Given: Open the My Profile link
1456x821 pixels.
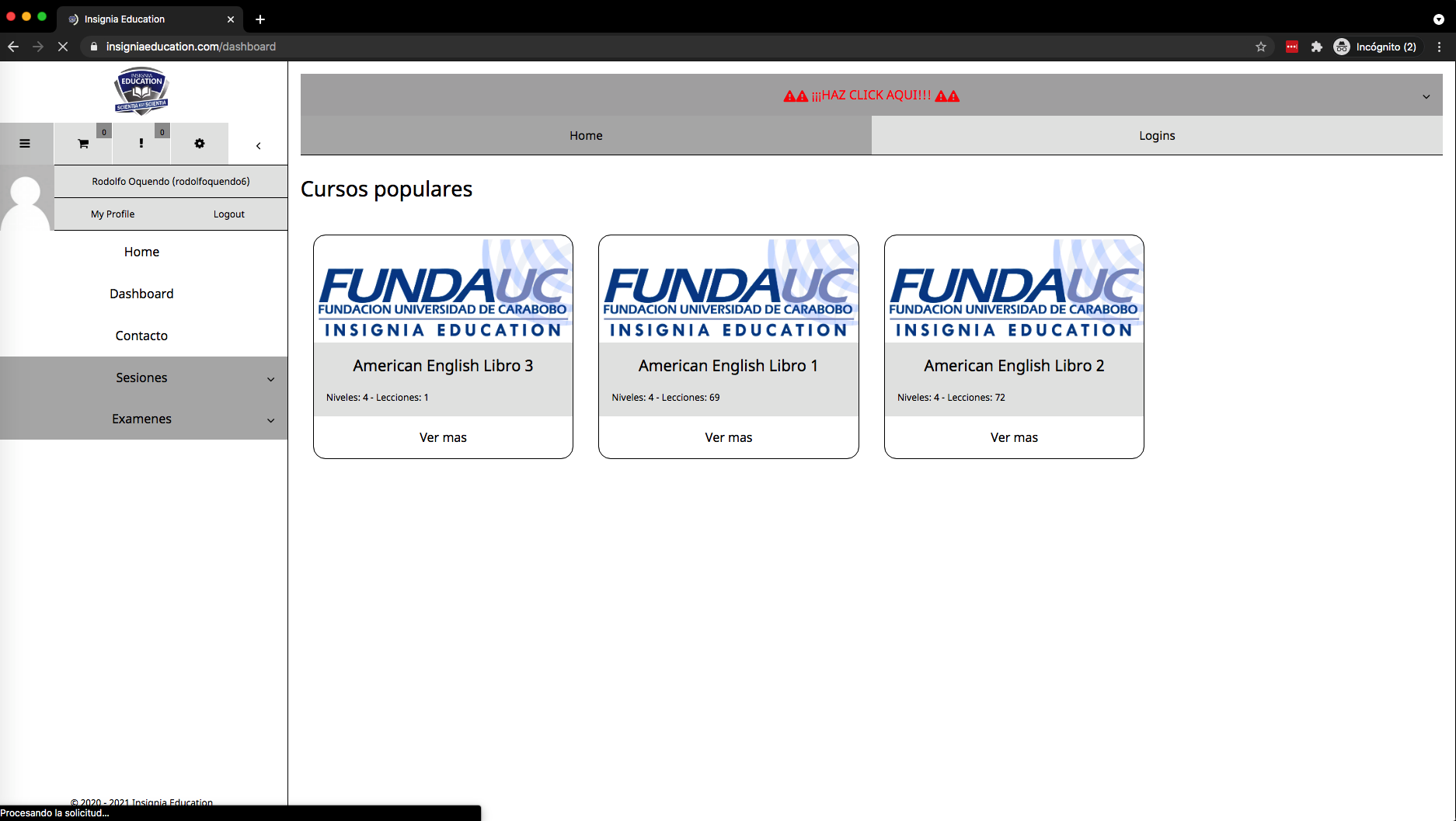Looking at the screenshot, I should coord(113,214).
